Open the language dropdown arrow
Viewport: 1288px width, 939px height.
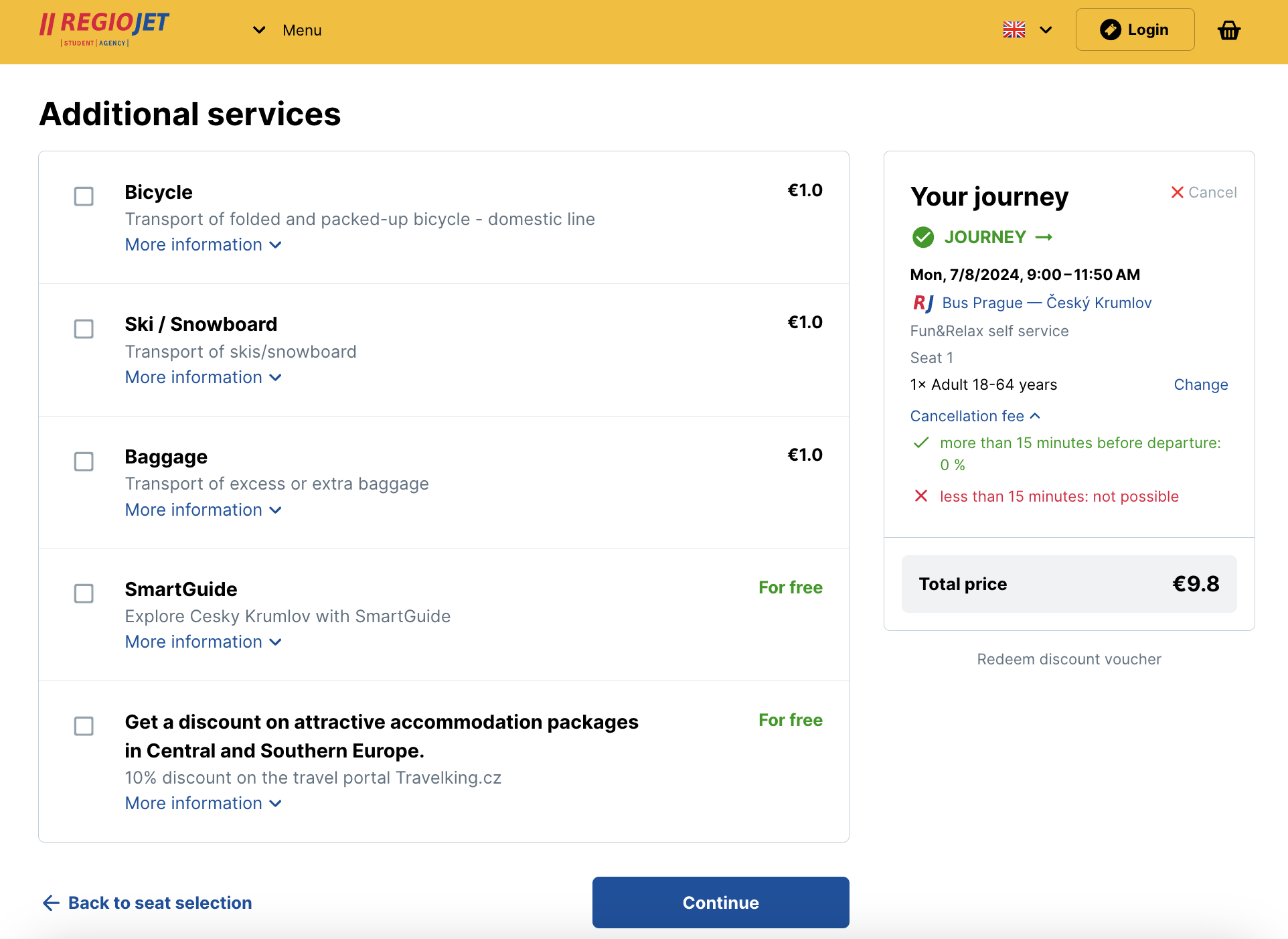coord(1046,29)
